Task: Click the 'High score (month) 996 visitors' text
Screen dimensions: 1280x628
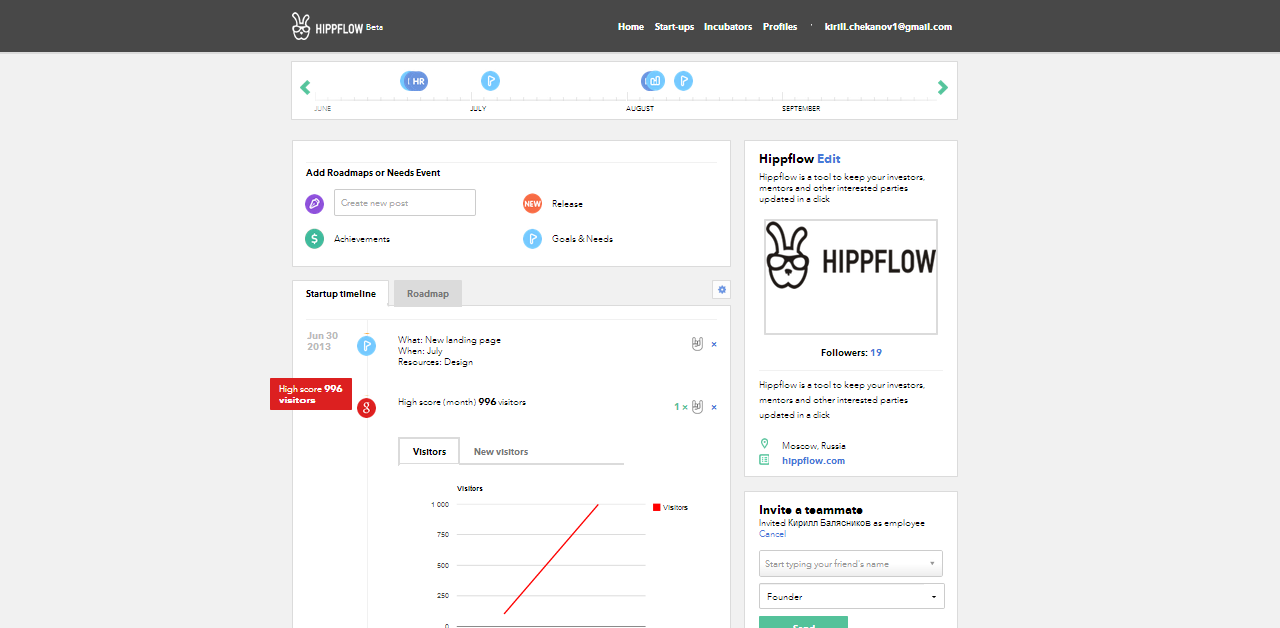Action: coord(462,402)
